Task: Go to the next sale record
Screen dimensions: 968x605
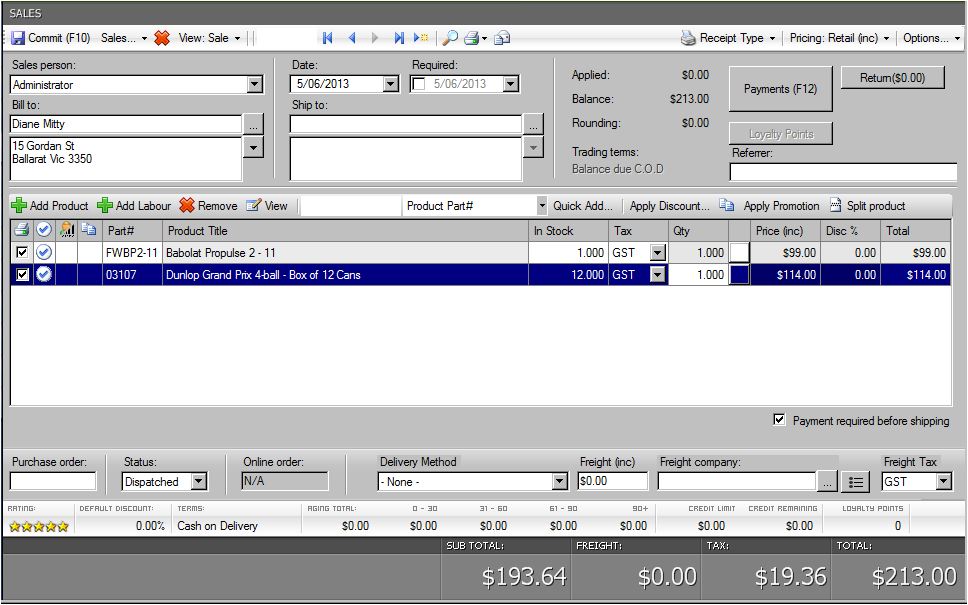Action: tap(375, 38)
